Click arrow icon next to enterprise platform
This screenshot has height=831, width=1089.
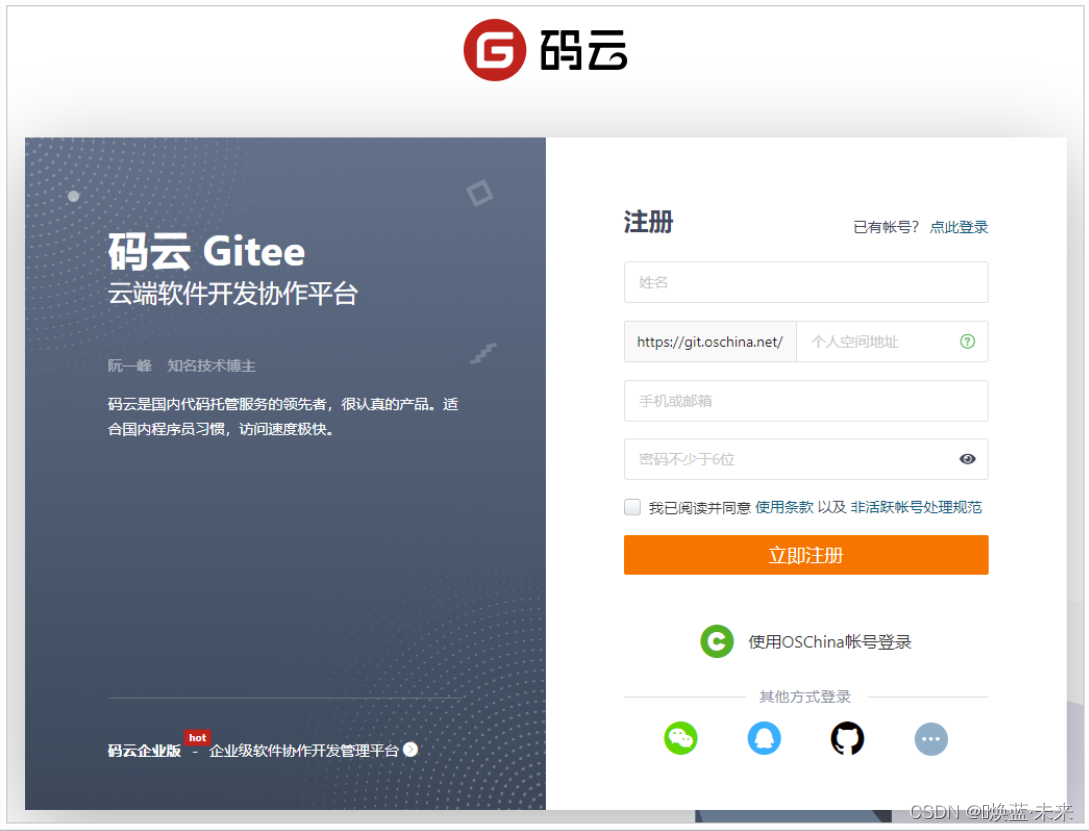tap(410, 750)
